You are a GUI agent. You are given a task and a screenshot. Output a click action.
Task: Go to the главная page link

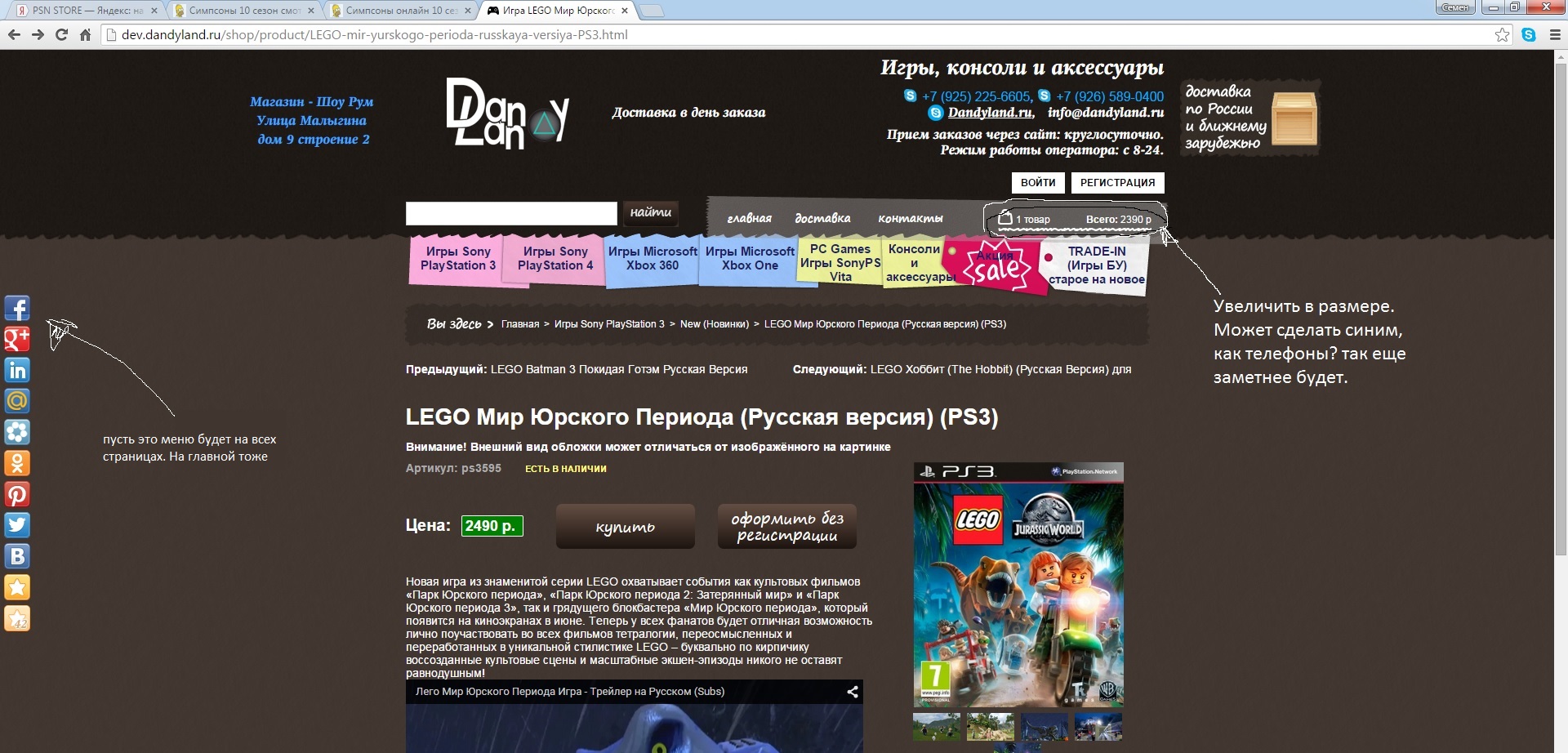coord(749,218)
